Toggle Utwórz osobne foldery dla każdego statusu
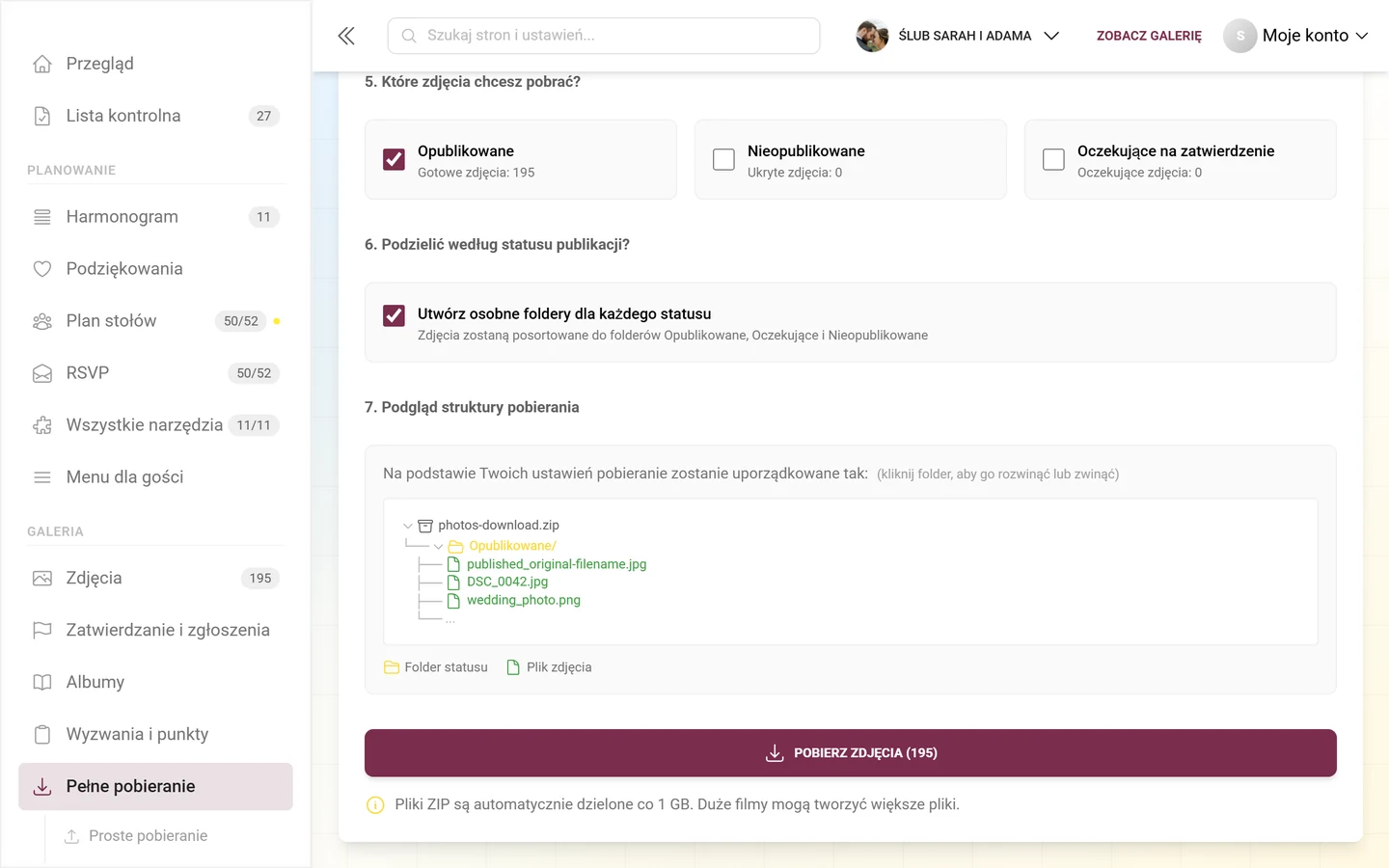 click(394, 315)
